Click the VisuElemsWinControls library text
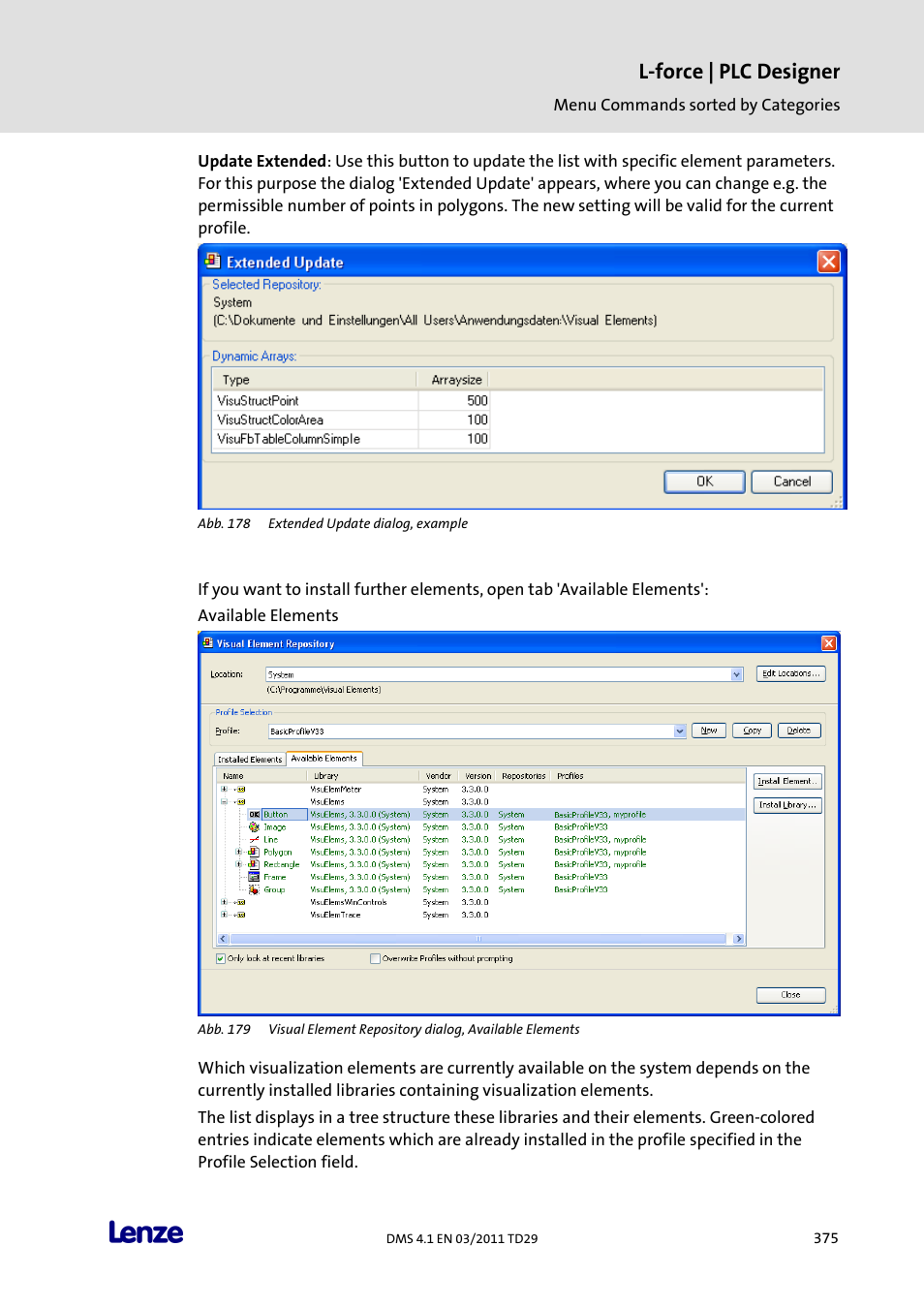The width and height of the screenshot is (924, 1308). 349,902
